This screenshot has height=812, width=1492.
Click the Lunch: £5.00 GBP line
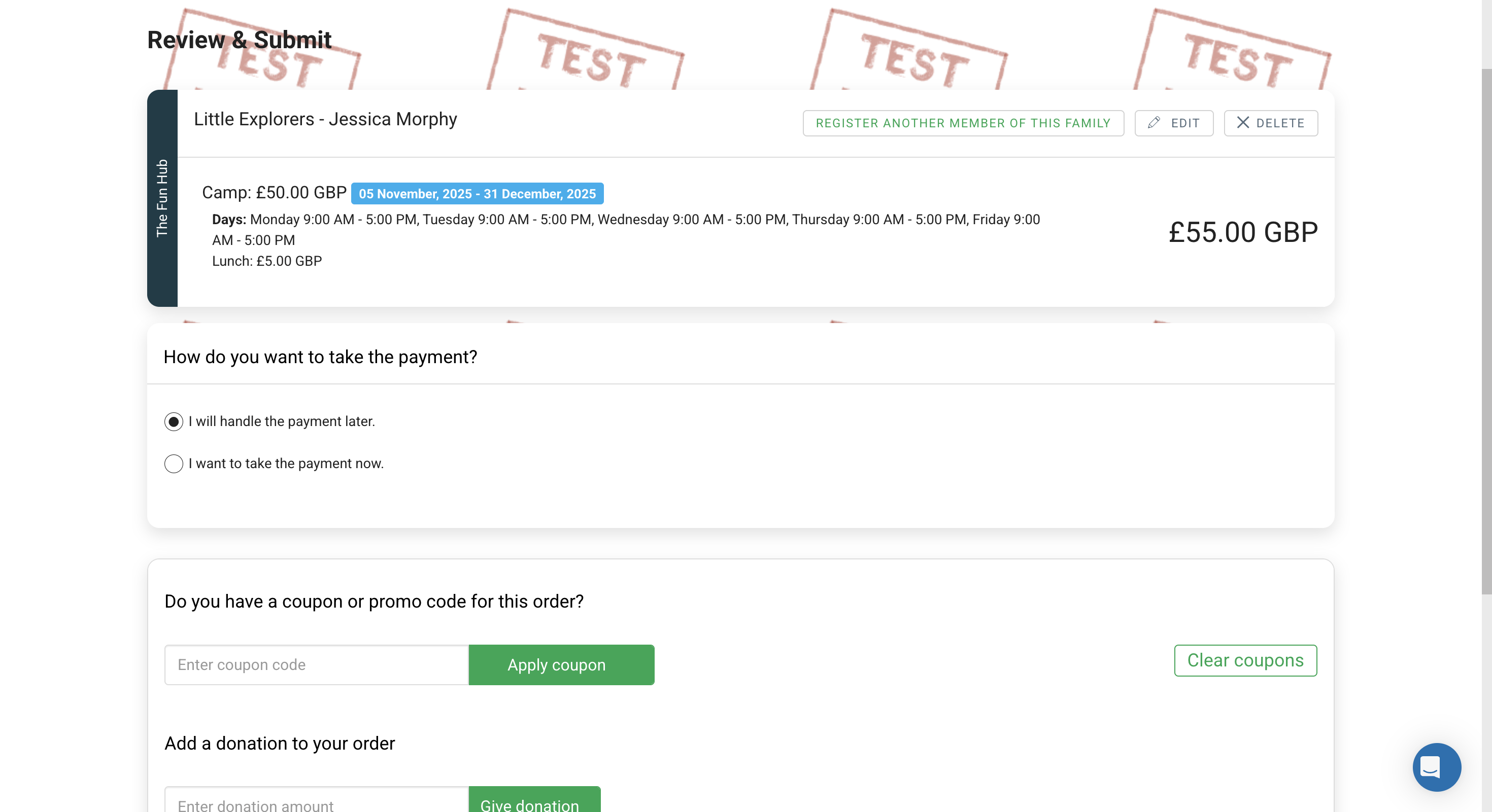point(266,261)
